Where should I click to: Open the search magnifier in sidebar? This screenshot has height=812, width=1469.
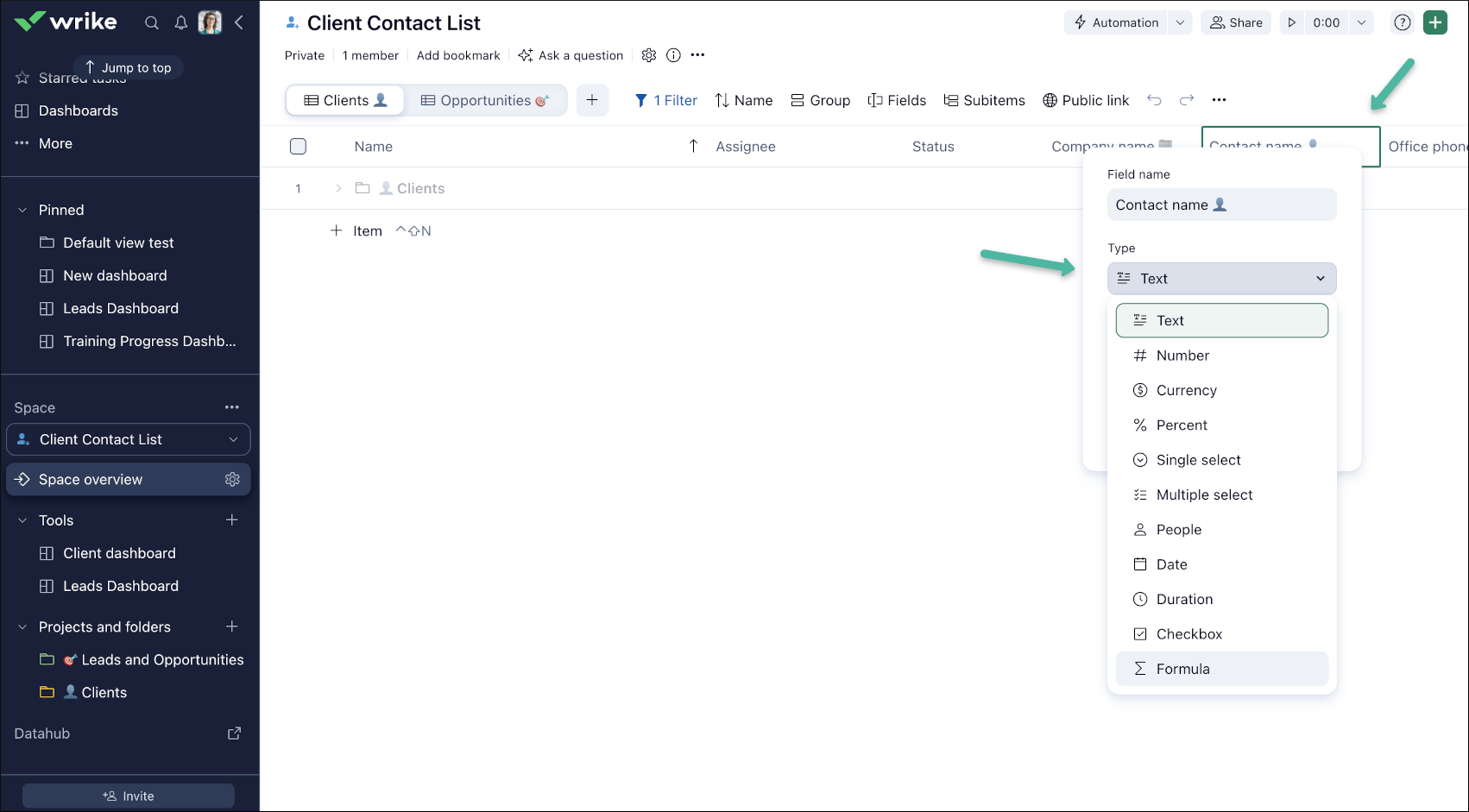(152, 23)
